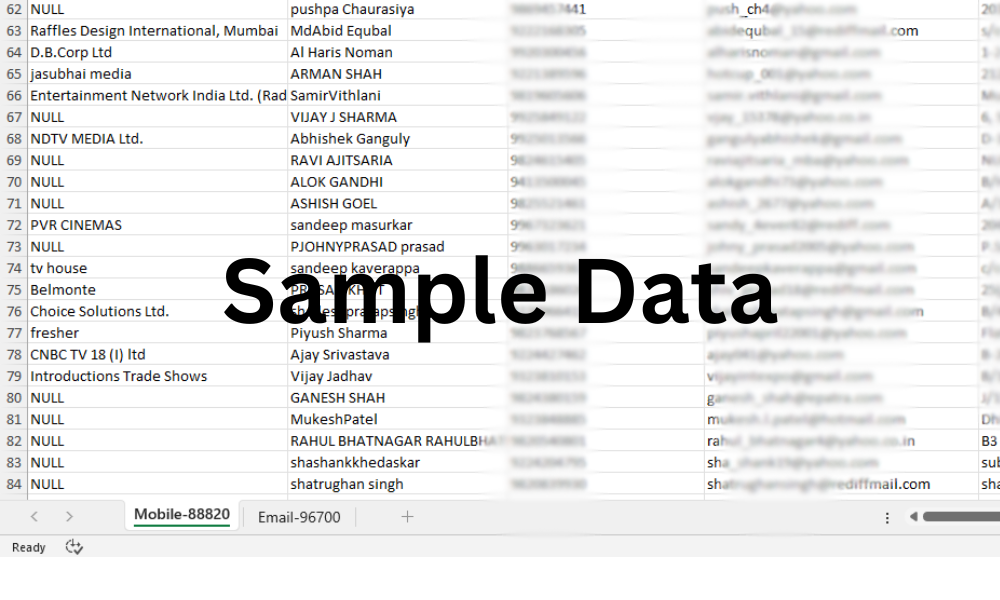The width and height of the screenshot is (1000, 600).
Task: Select the NULL cell in row 82
Action: click(158, 441)
